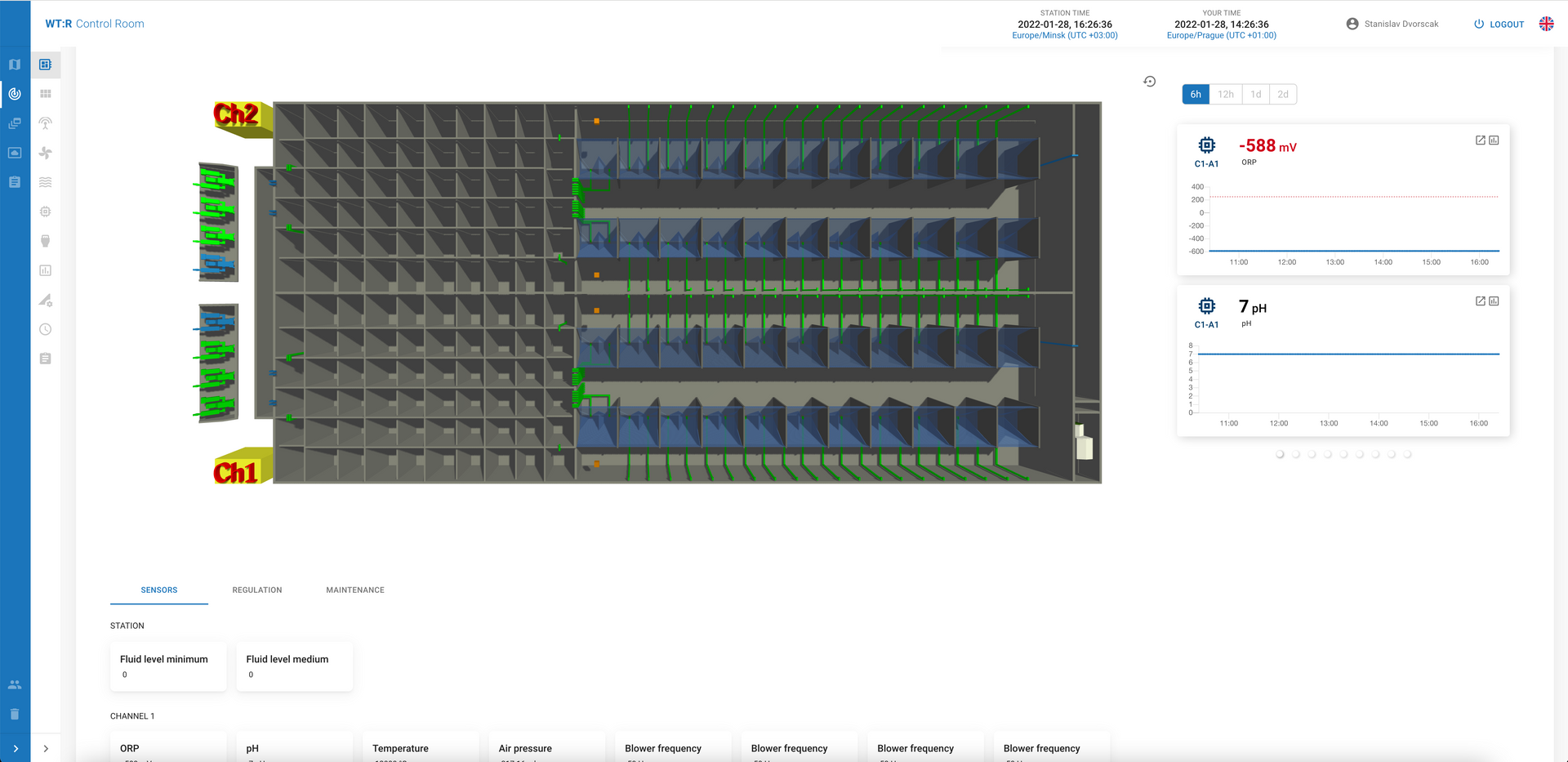This screenshot has height=762, width=1568.
Task: Open pH card bar chart icon
Action: [1494, 301]
